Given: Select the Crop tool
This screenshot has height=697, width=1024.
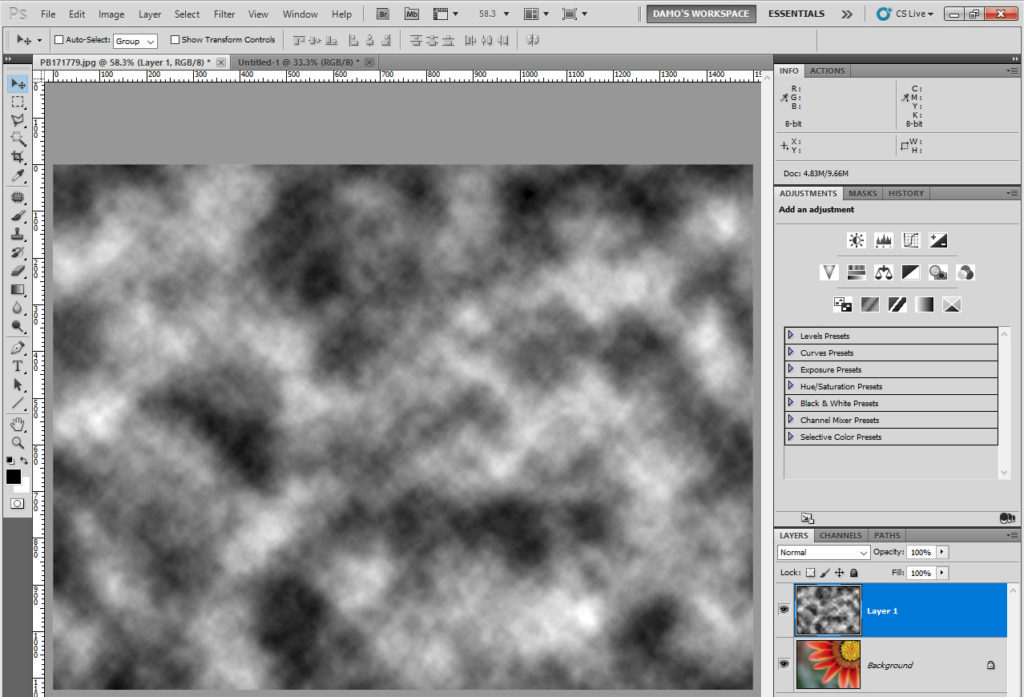Looking at the screenshot, I should 17,157.
